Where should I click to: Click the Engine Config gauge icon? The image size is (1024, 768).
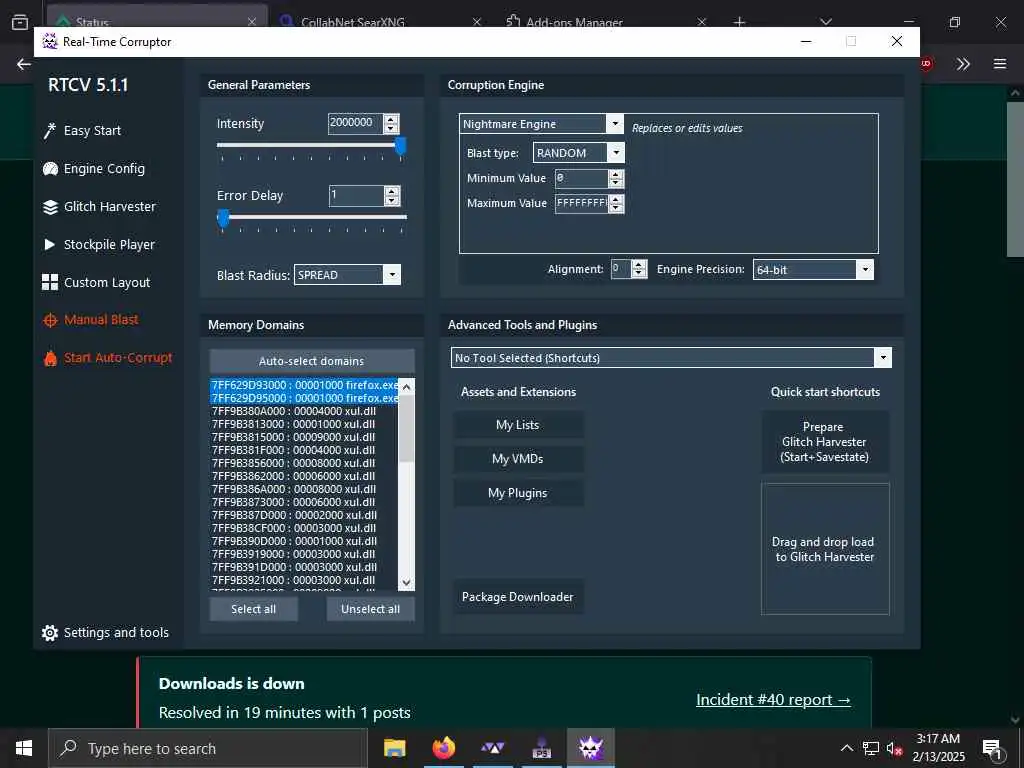pos(50,168)
